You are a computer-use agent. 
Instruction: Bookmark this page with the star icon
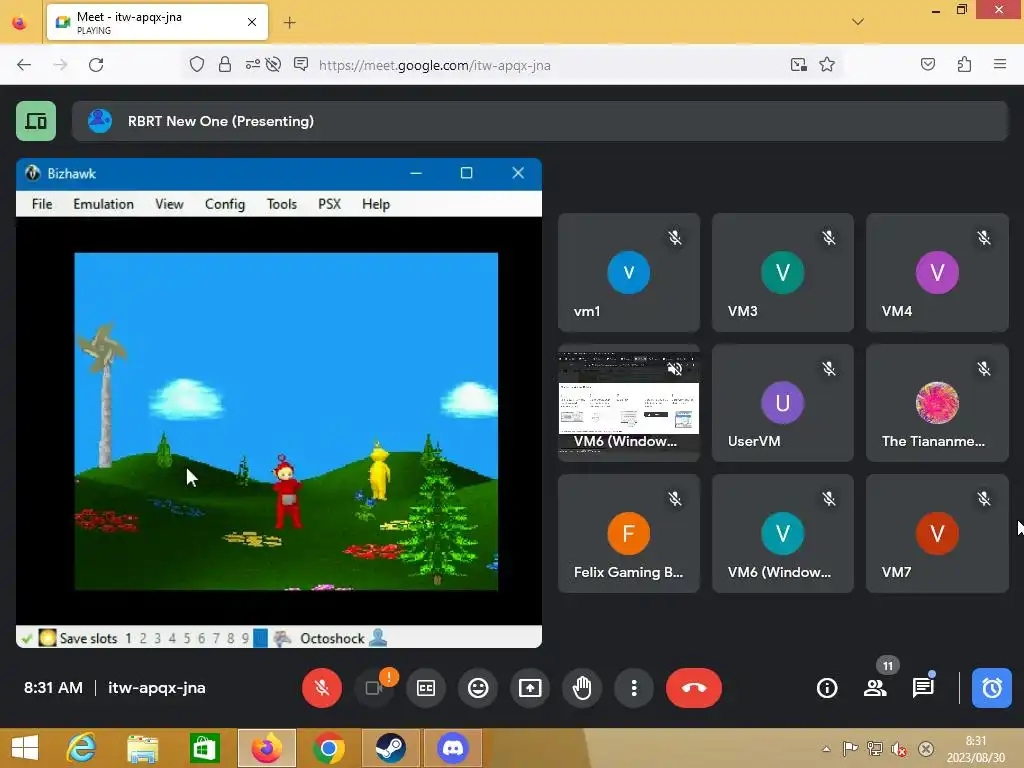point(827,65)
